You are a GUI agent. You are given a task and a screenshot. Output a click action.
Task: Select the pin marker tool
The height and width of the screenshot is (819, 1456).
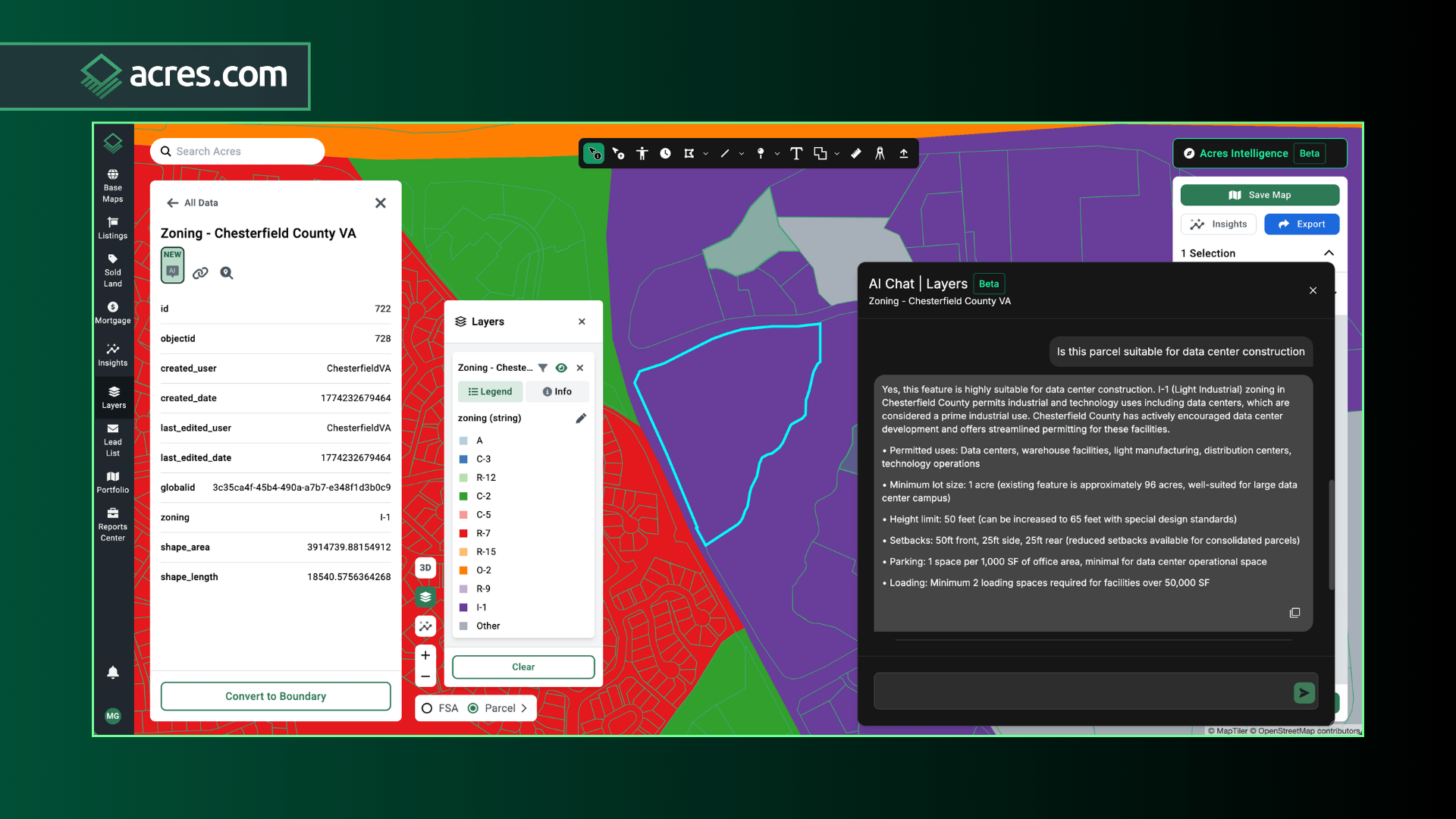[761, 153]
